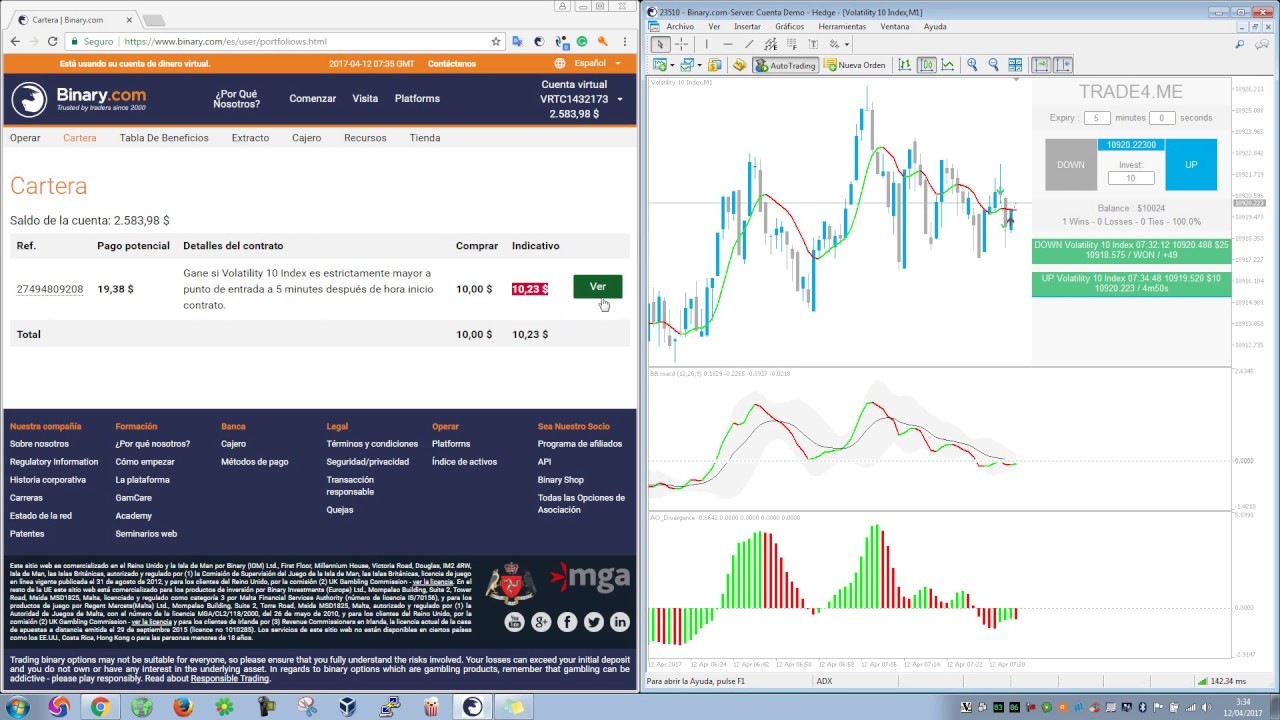Image resolution: width=1280 pixels, height=720 pixels.
Task: Pick the vertical line drawing tool
Action: click(706, 44)
